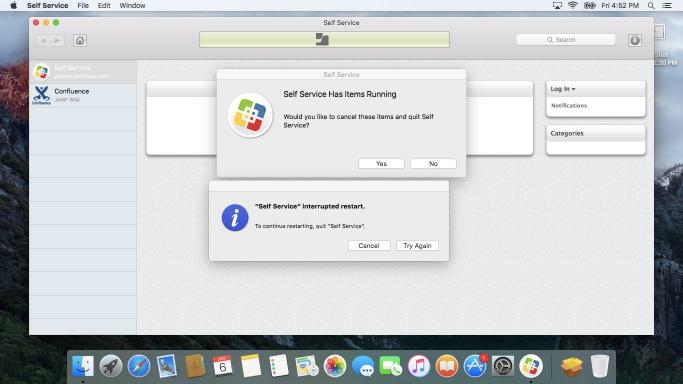Select Confluence in the sidebar

point(83,95)
